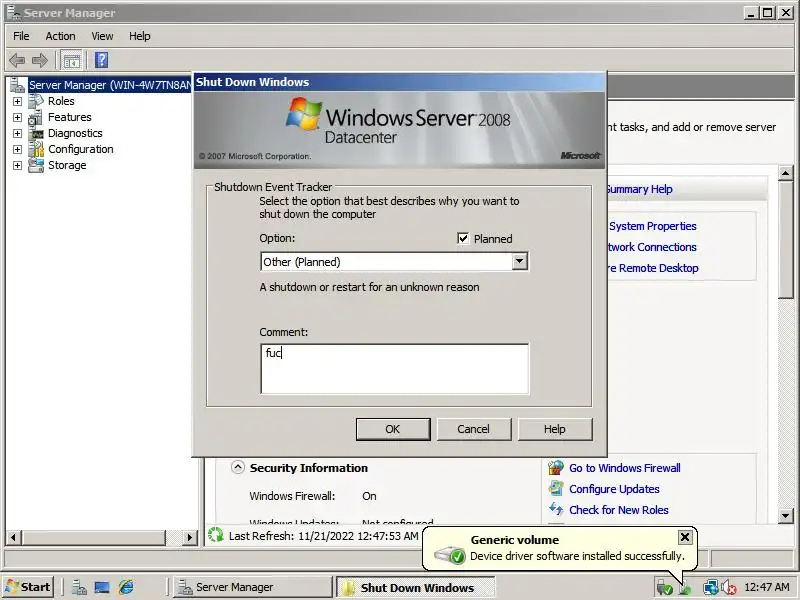Open the Summary Help link

[639, 189]
